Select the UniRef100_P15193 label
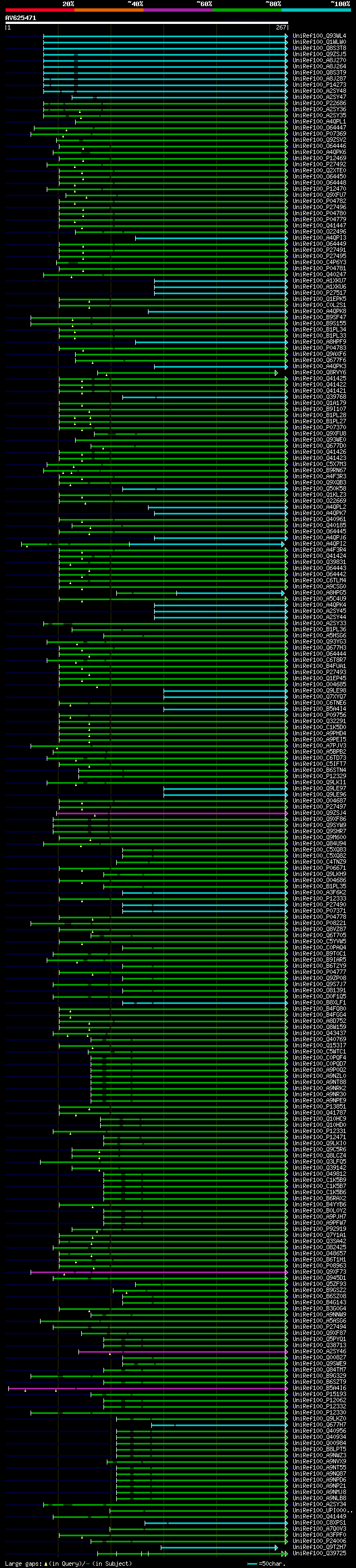This screenshot has height=1568, width=356. (319, 1394)
